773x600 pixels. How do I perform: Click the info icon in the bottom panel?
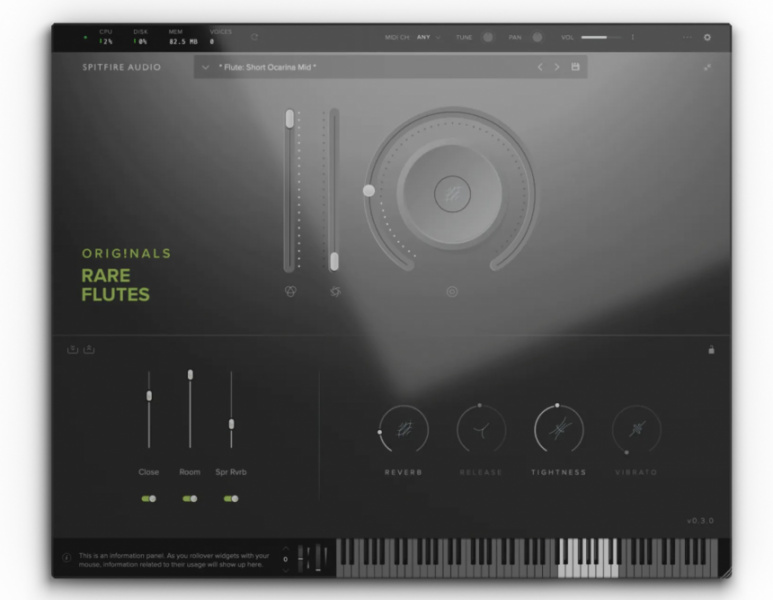pyautogui.click(x=67, y=558)
